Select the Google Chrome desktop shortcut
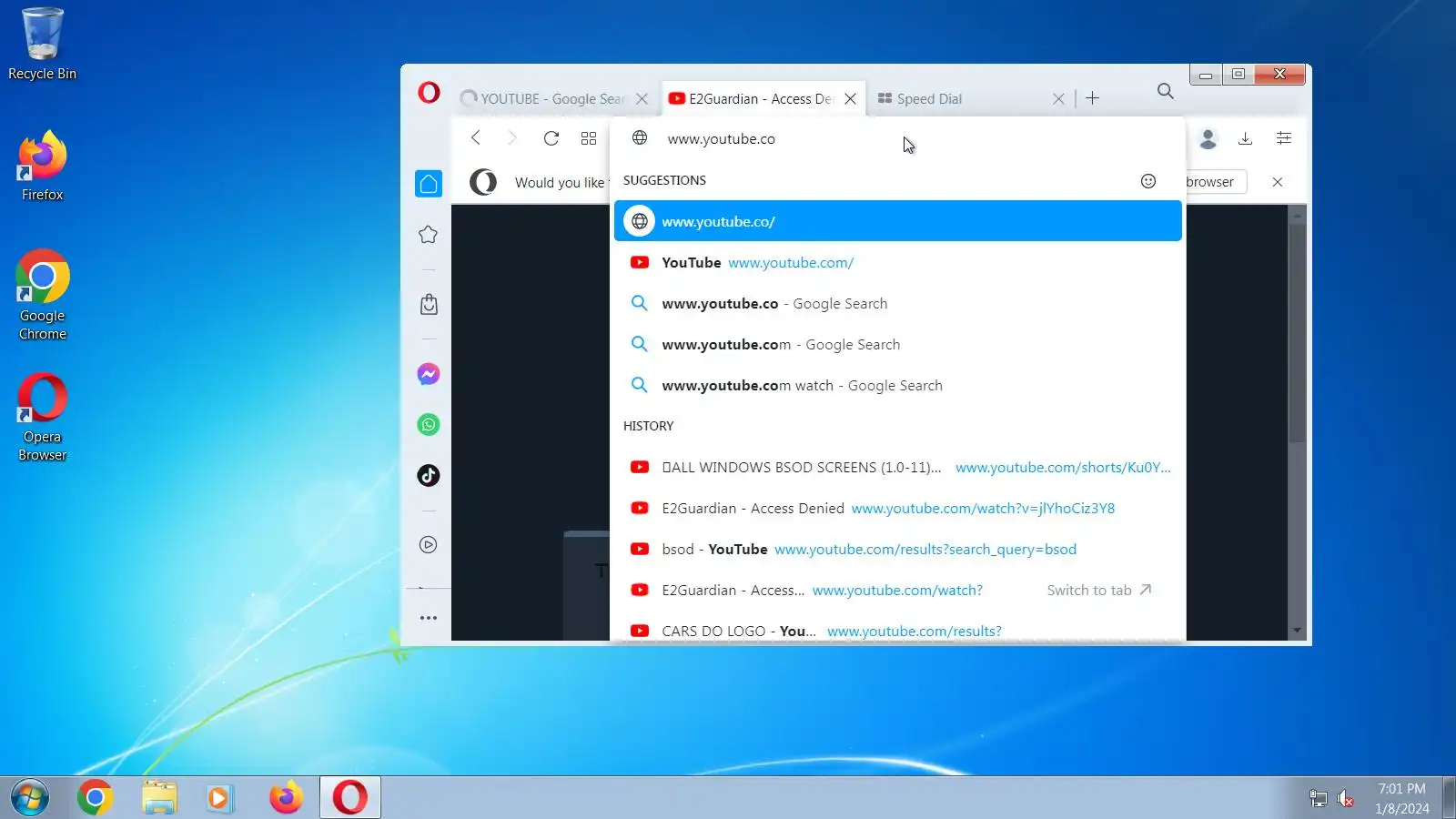Screen dimensions: 1456x819 42,295
